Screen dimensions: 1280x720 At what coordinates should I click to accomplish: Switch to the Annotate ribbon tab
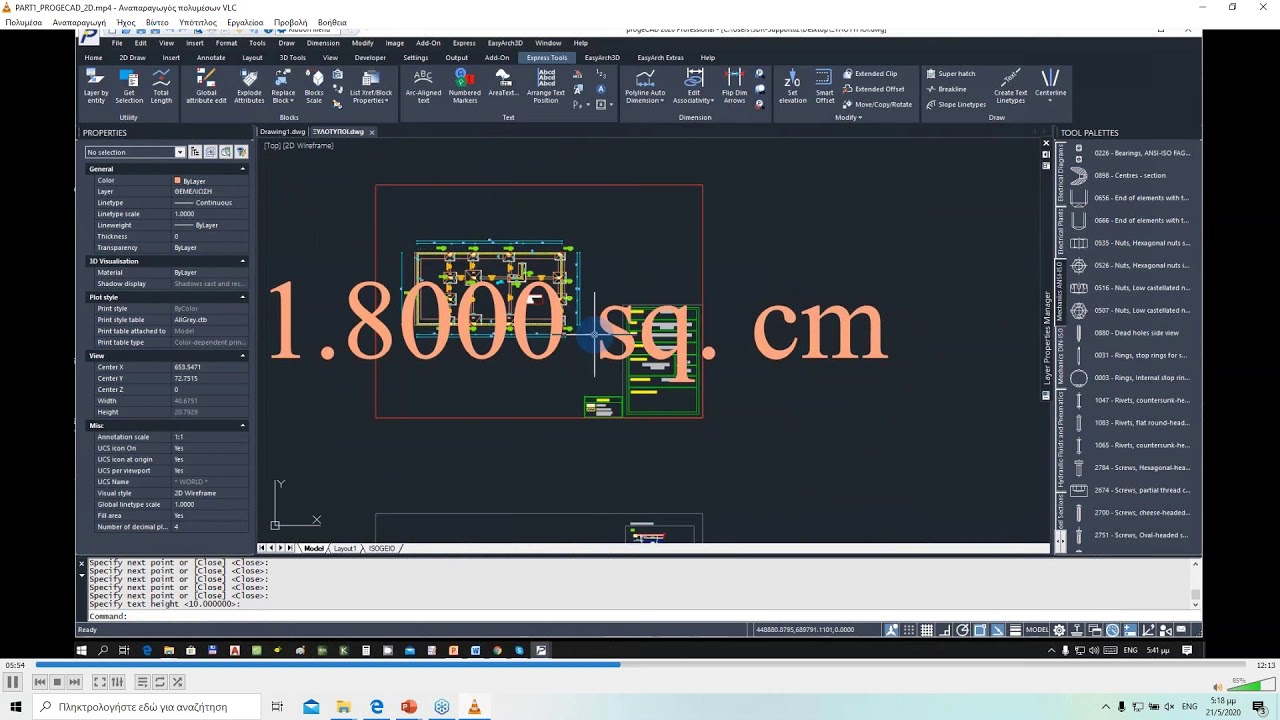pyautogui.click(x=211, y=58)
